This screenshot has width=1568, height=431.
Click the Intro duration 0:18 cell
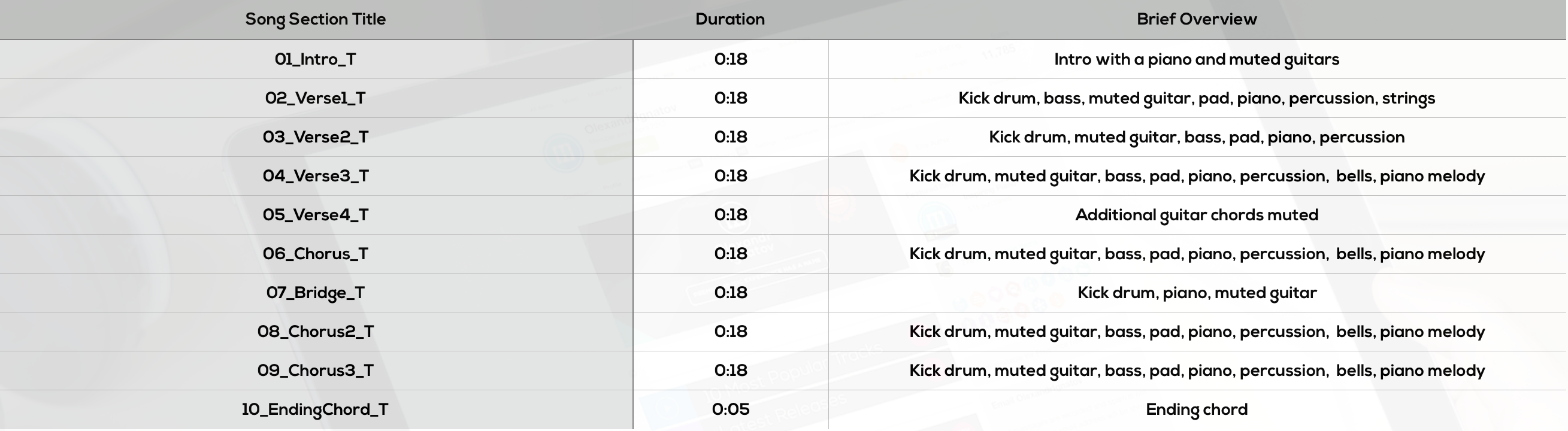pyautogui.click(x=731, y=59)
